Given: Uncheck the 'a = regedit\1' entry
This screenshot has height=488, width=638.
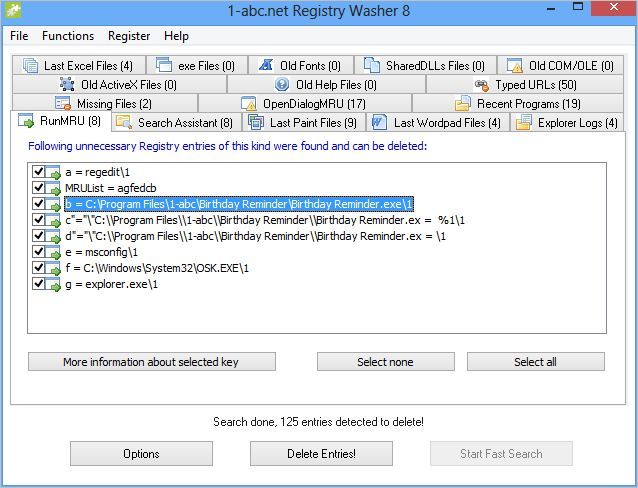Looking at the screenshot, I should [x=38, y=171].
